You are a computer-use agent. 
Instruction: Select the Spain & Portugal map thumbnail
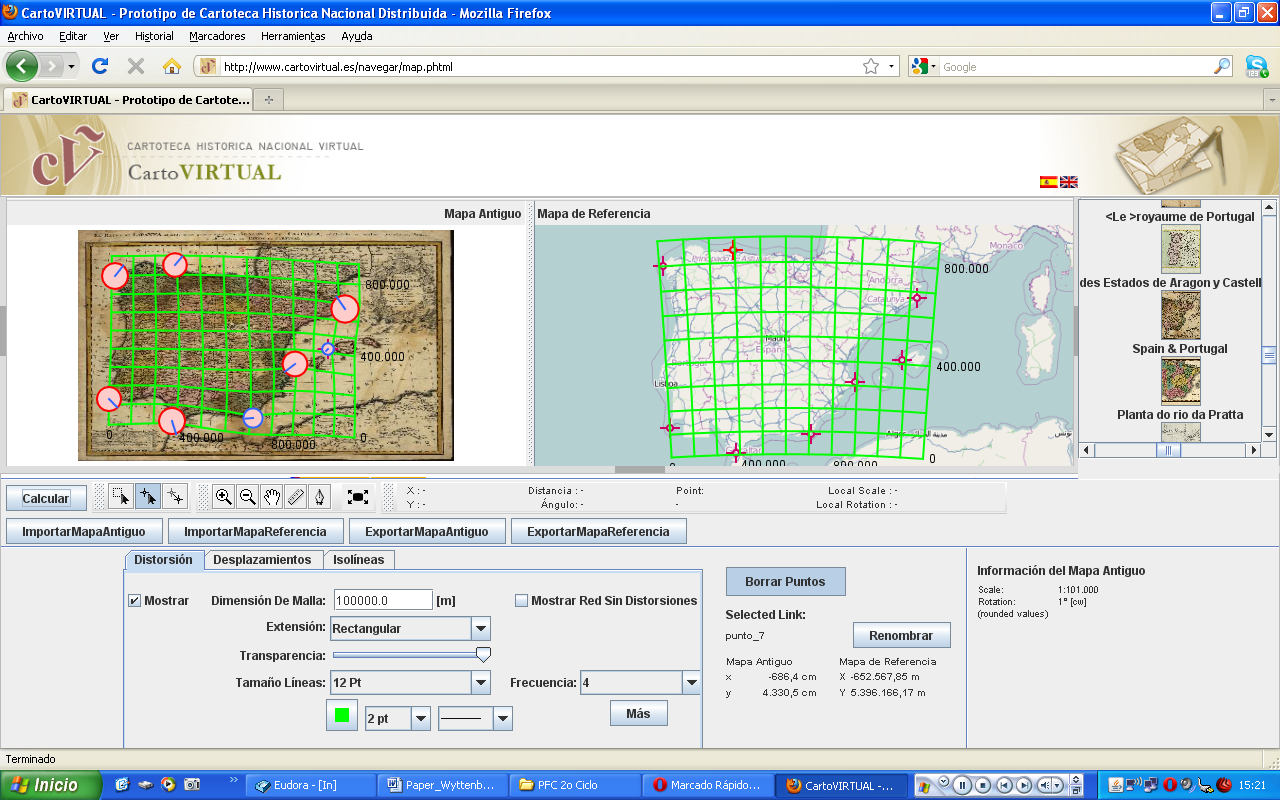[1180, 381]
